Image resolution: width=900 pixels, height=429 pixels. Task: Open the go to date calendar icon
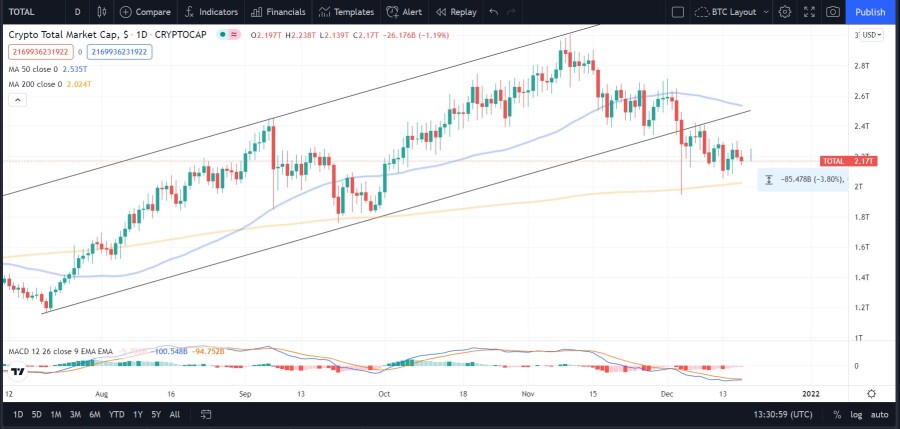point(206,414)
